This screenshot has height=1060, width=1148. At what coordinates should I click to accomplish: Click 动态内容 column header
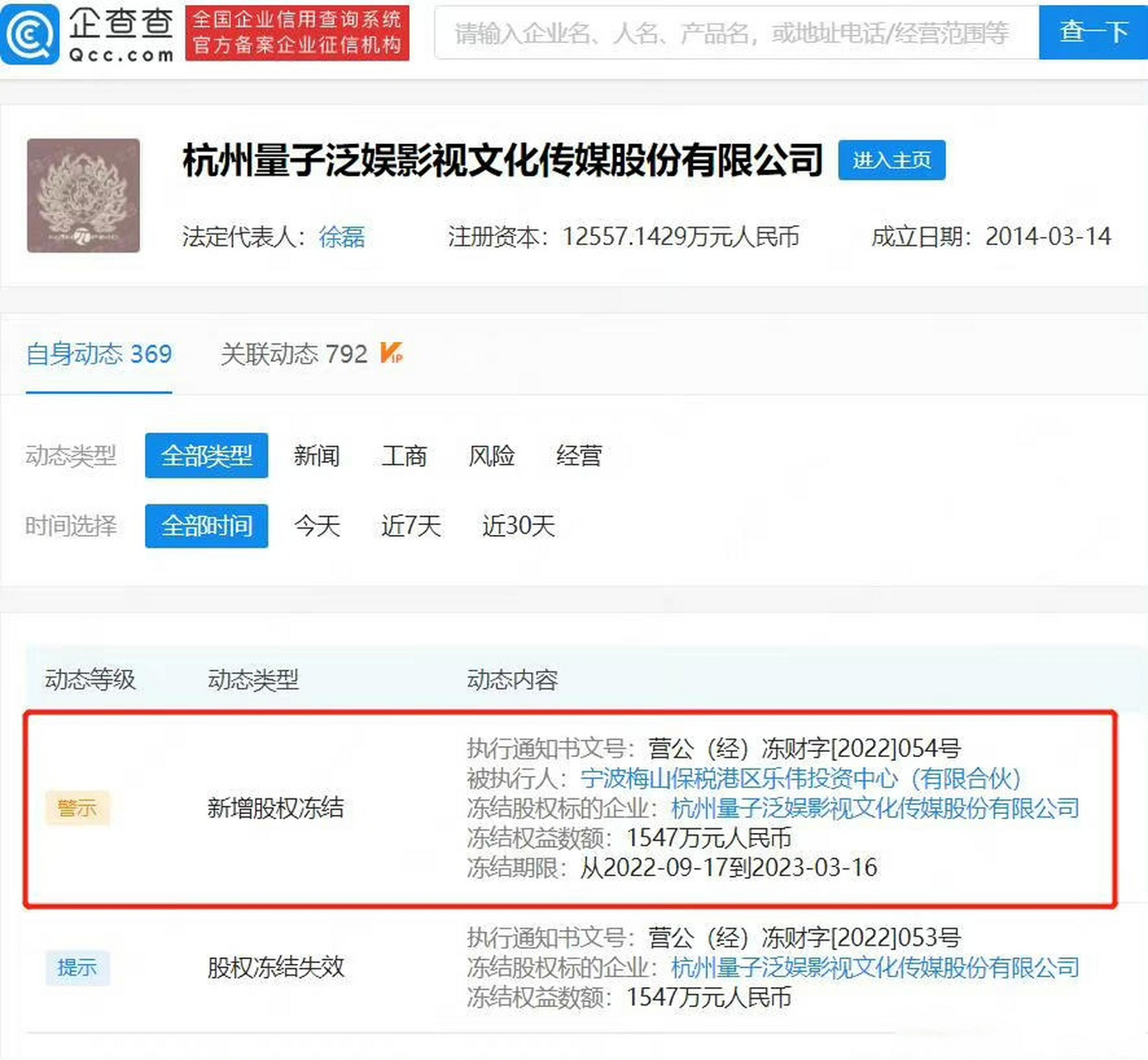pos(512,680)
